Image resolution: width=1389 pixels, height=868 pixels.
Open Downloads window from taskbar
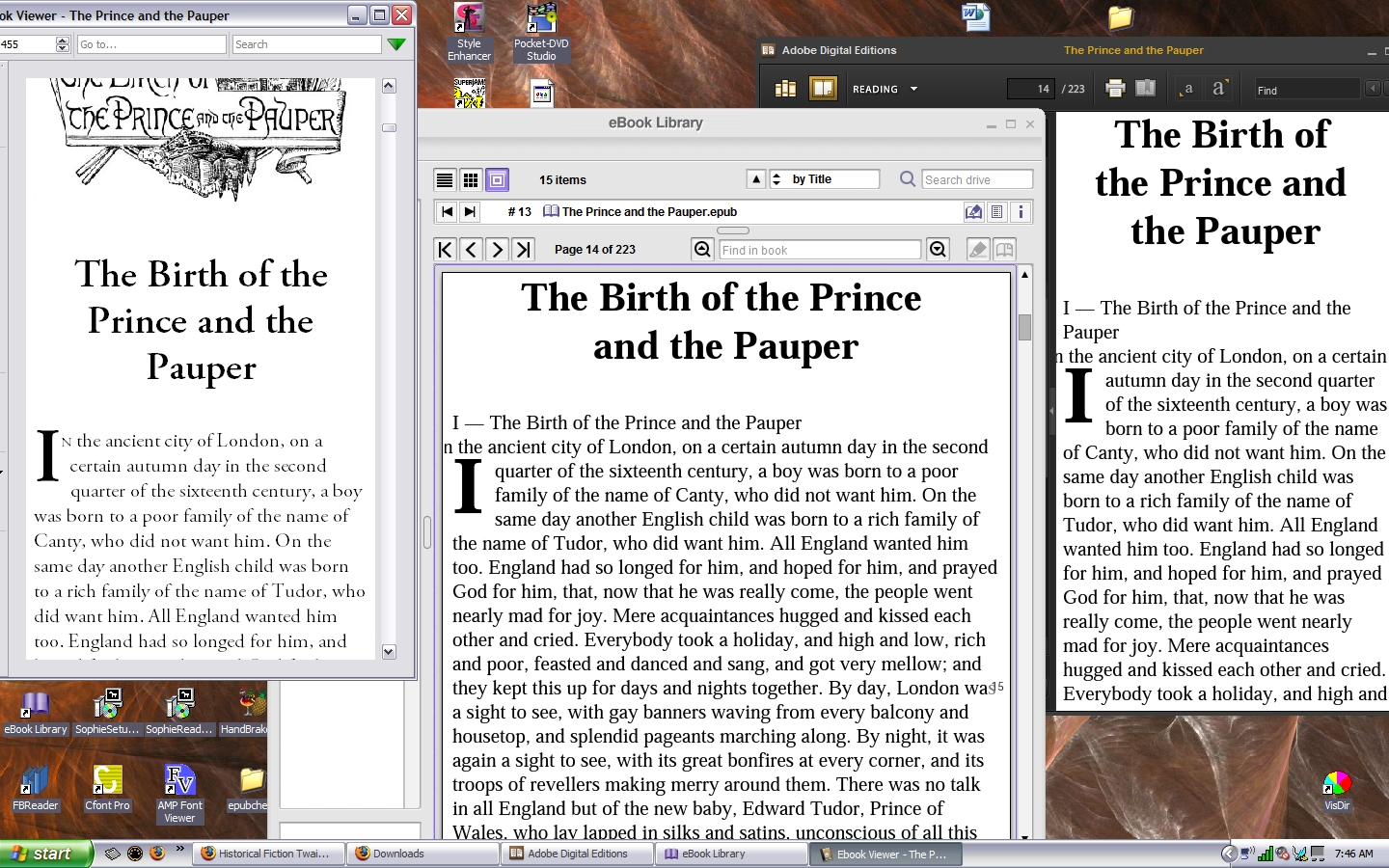pos(422,854)
